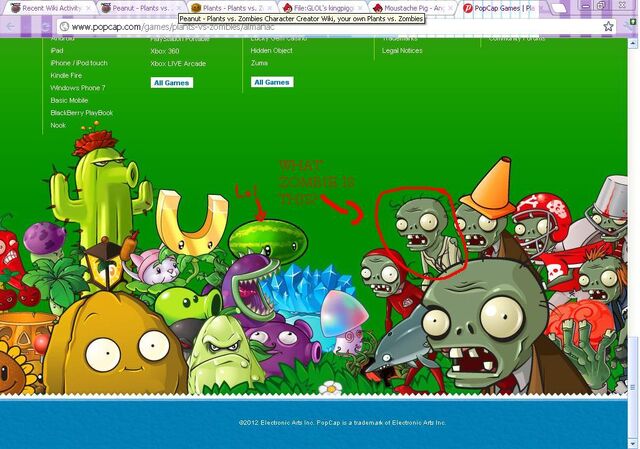Close the File:GLOL's kingpigg tab
This screenshot has height=449, width=640.
pos(360,8)
